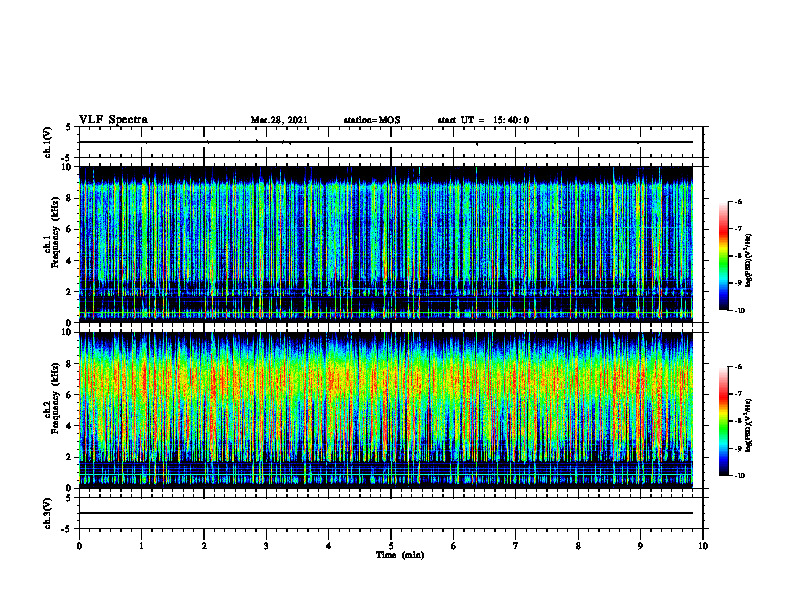The width and height of the screenshot is (792, 612).
Task: Click ch.2 frequency tick label "2"
Action: coord(69,457)
